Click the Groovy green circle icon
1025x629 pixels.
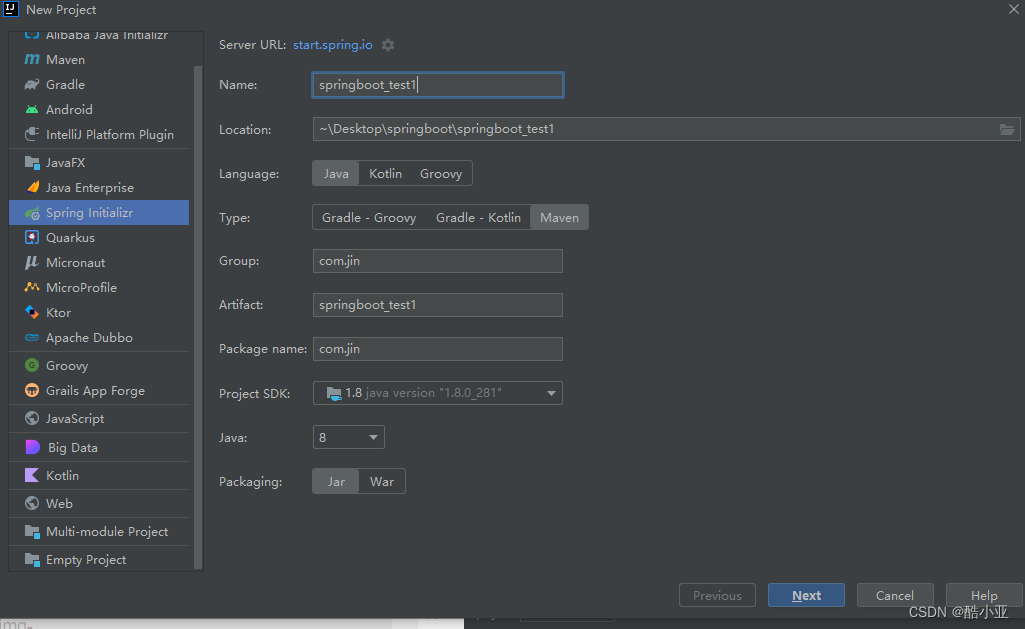[x=31, y=365]
